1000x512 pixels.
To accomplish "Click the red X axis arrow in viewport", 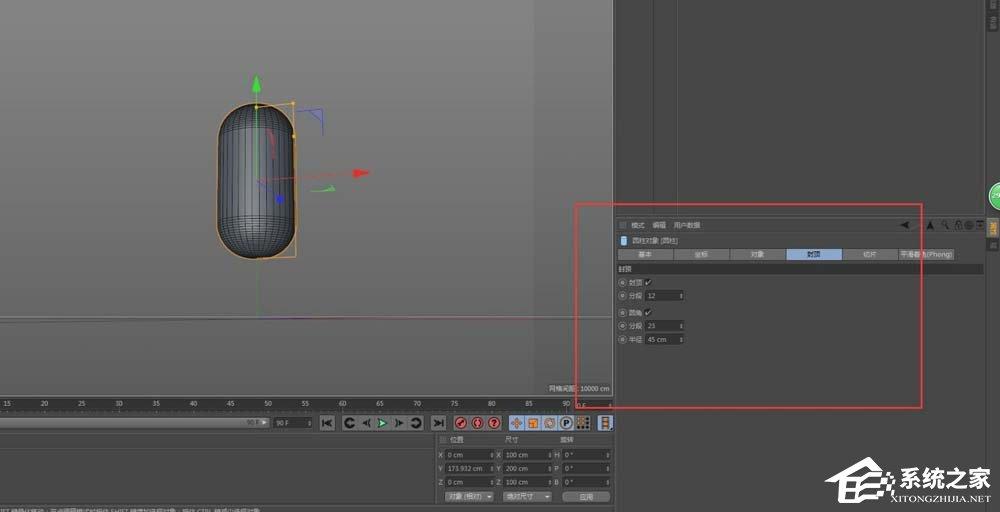I will pos(362,173).
